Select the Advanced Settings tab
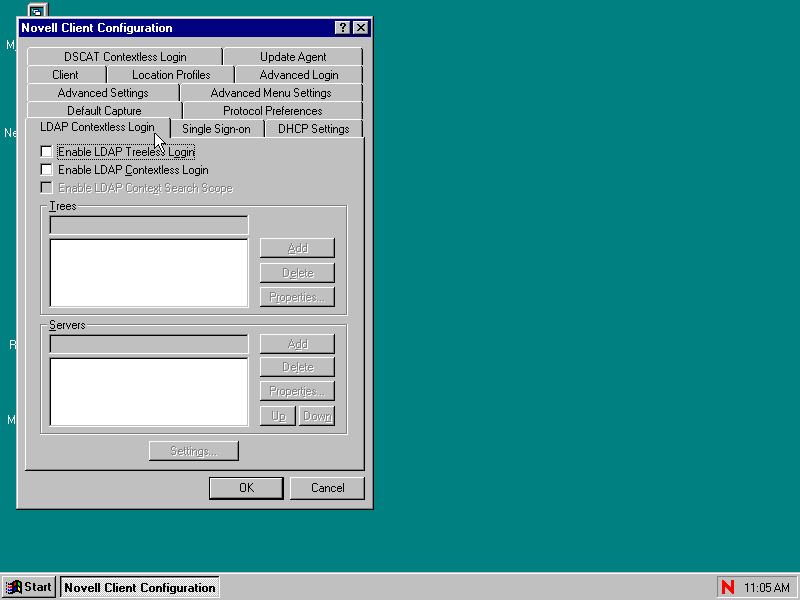The height and width of the screenshot is (600, 800). click(x=103, y=93)
